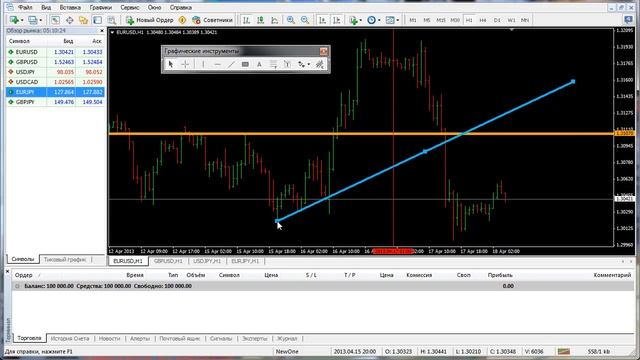This screenshot has height=360, width=640.
Task: Switch to the GBPUSD,H1 chart tab
Action: [x=168, y=261]
